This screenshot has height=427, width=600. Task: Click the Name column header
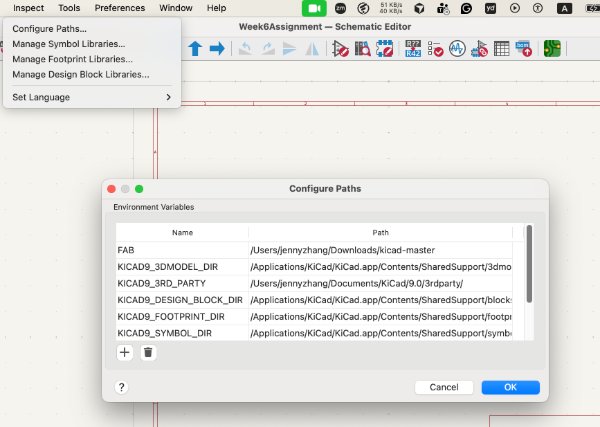[183, 233]
